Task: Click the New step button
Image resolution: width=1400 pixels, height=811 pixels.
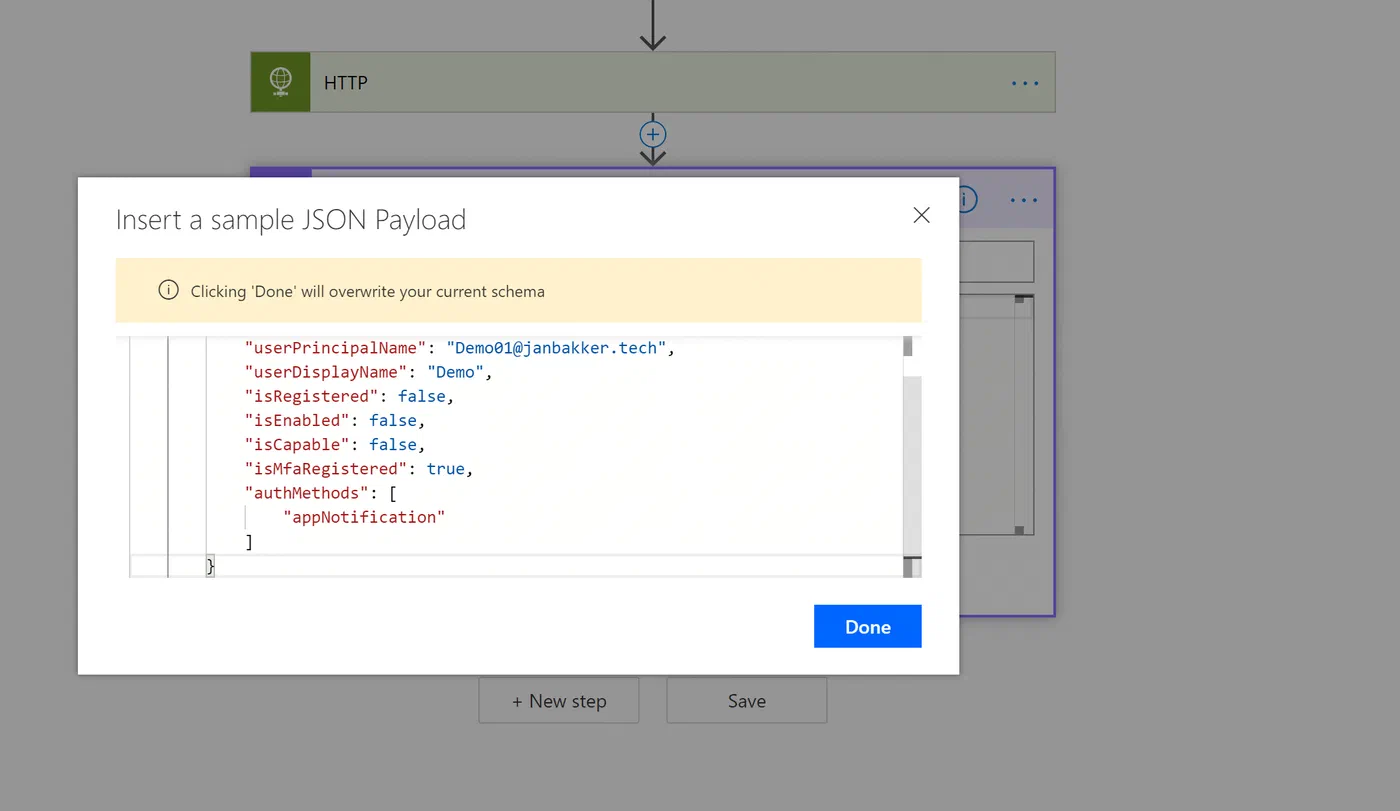Action: click(559, 701)
